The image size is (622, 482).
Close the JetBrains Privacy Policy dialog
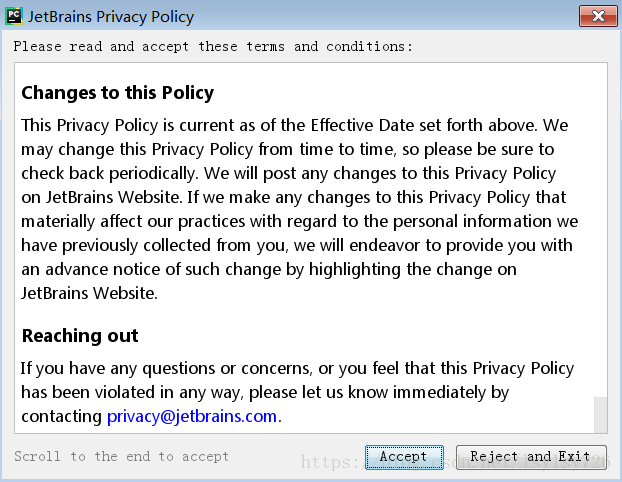click(598, 16)
